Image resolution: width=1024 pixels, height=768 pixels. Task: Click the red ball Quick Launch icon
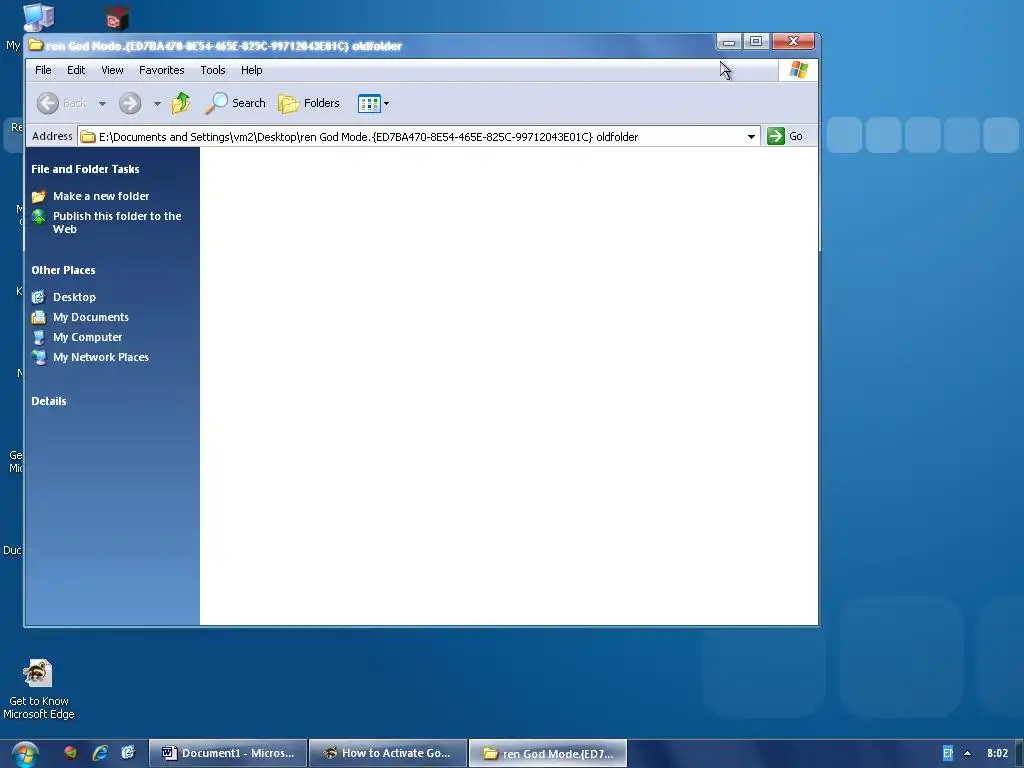tap(70, 752)
